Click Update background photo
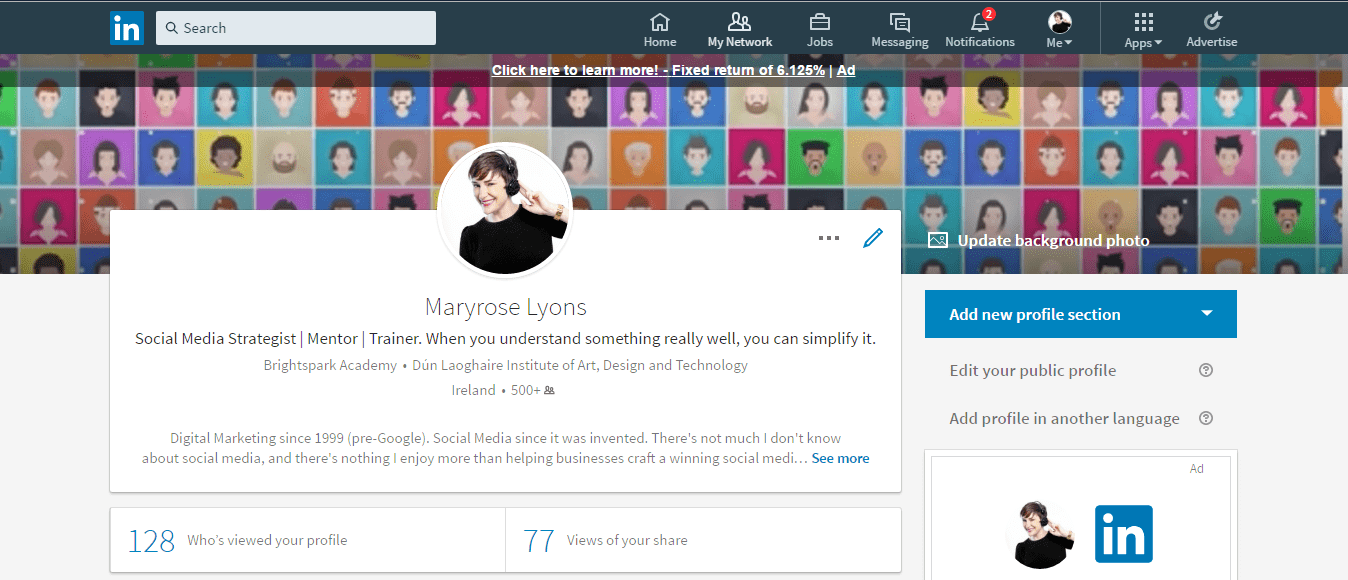This screenshot has width=1348, height=580. (x=1039, y=240)
